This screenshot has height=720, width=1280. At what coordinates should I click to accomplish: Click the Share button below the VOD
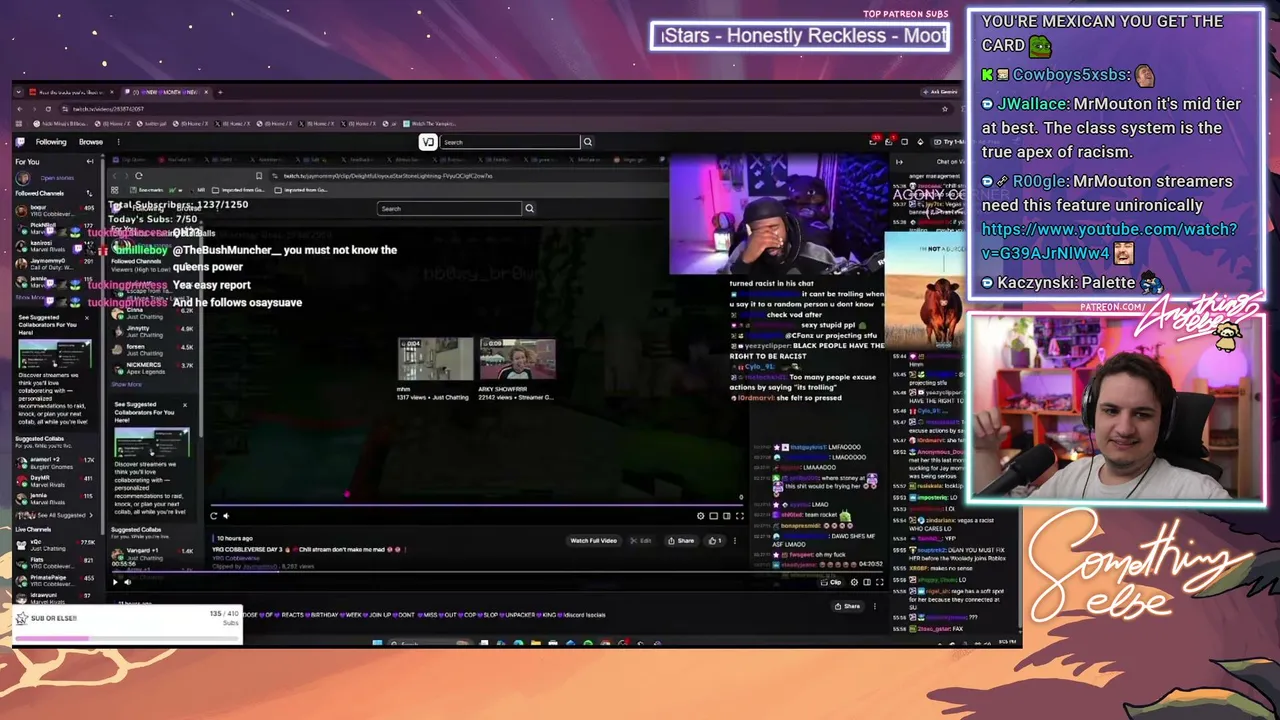[849, 606]
